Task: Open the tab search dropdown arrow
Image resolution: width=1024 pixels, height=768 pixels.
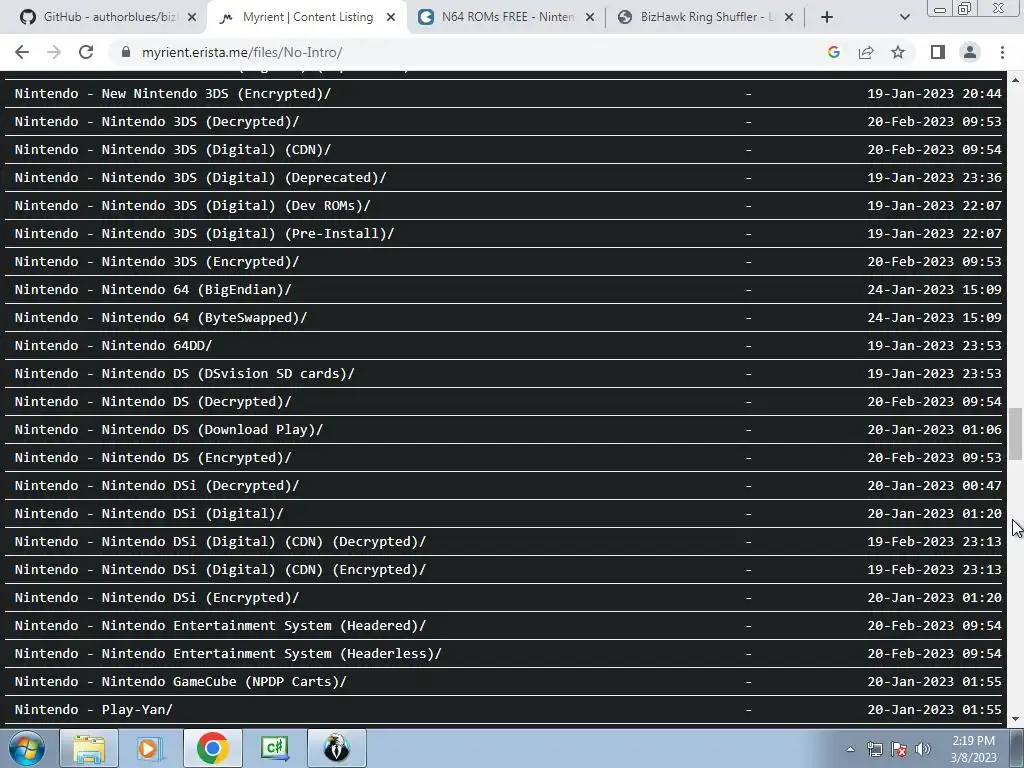Action: click(x=904, y=18)
